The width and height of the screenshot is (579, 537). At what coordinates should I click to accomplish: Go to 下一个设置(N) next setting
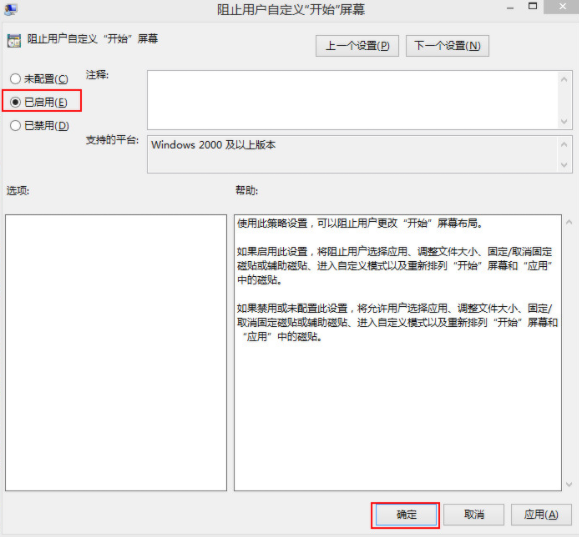[448, 46]
